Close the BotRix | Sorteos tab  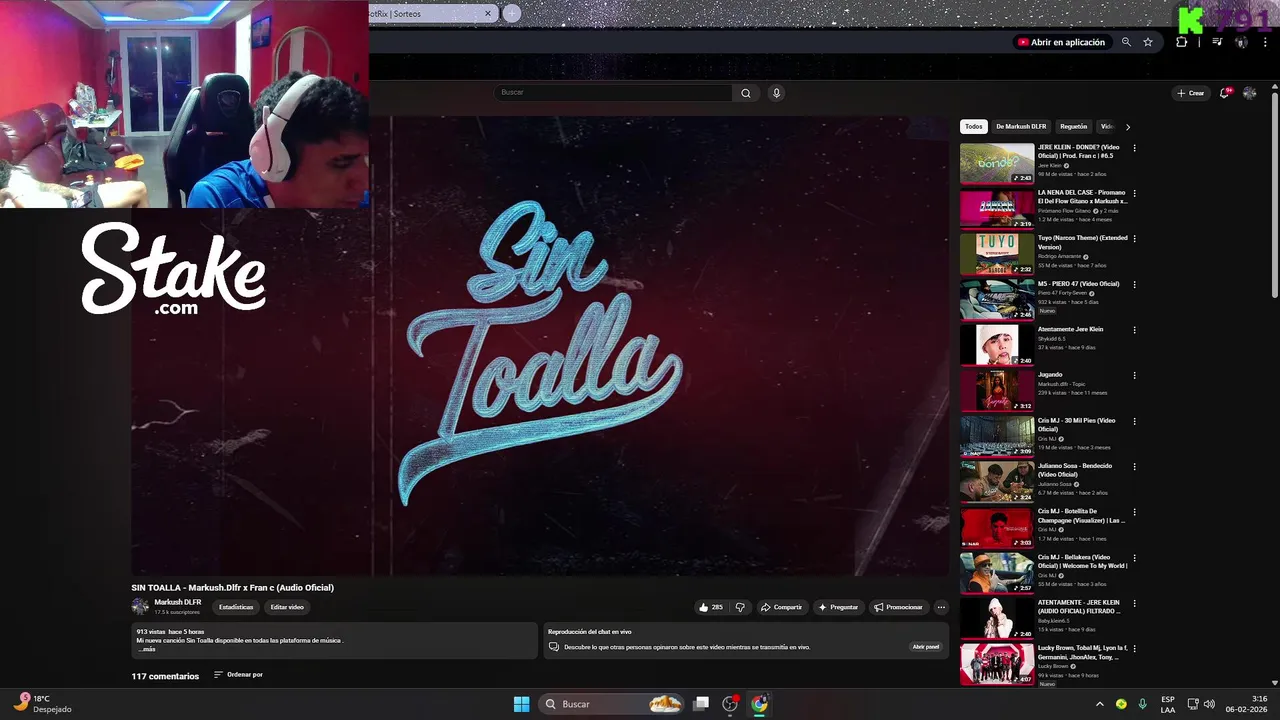488,13
